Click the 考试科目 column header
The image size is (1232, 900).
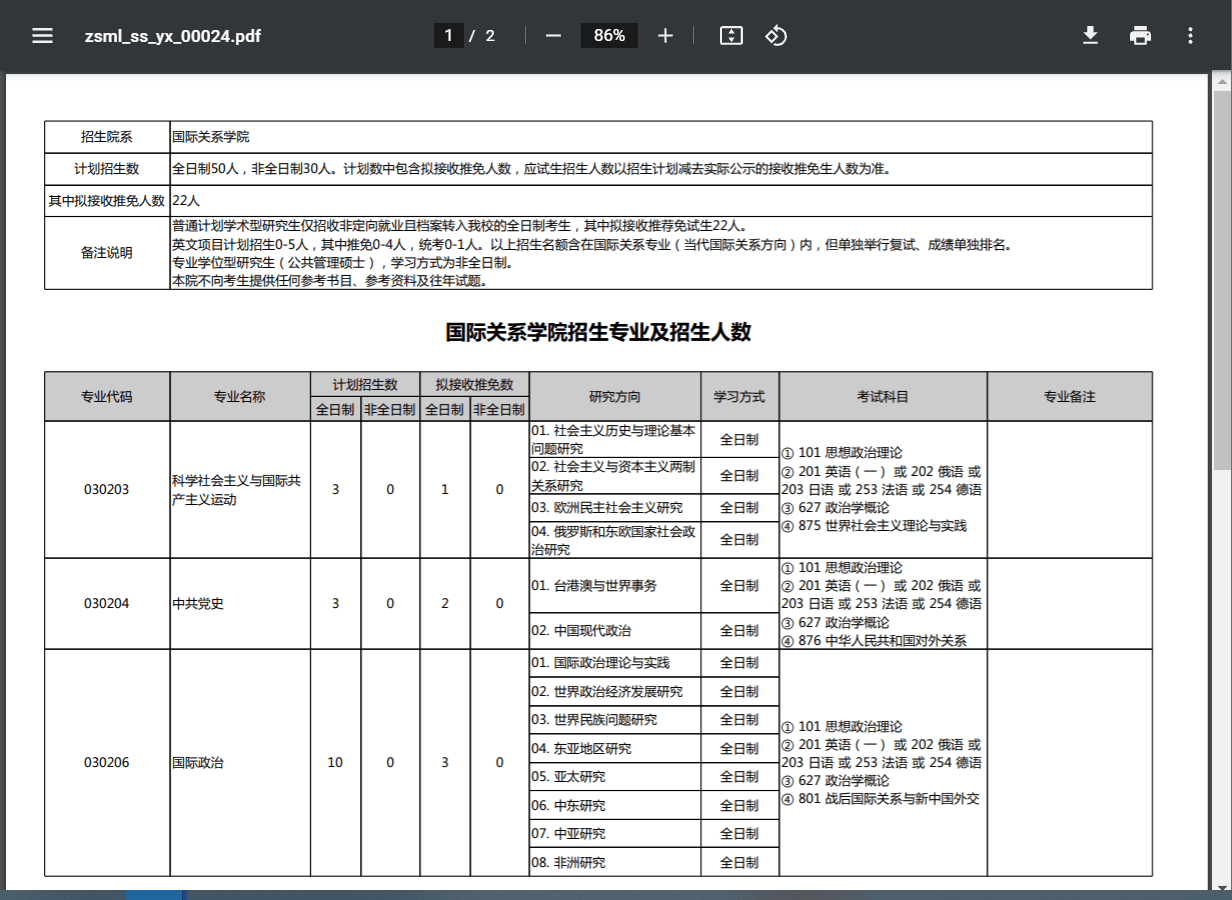click(x=883, y=397)
